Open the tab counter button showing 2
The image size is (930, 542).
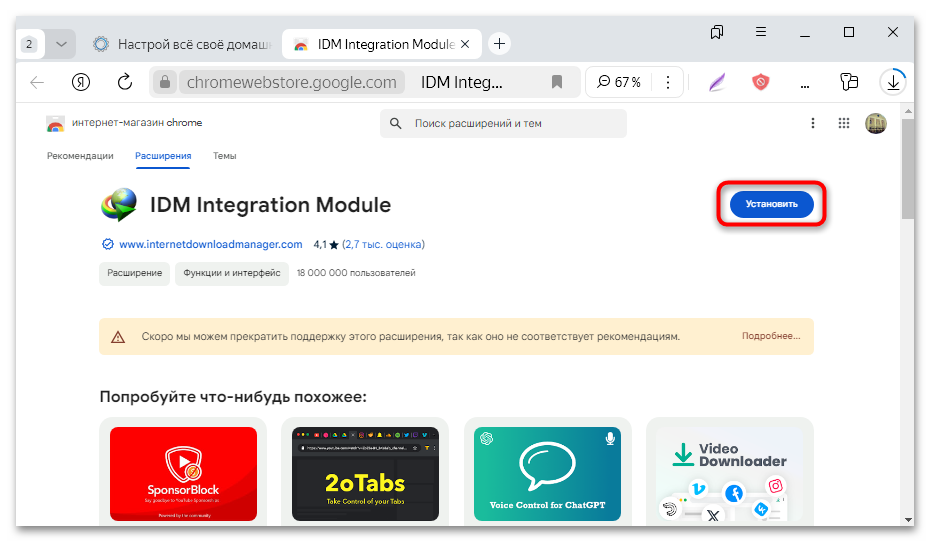coord(30,44)
